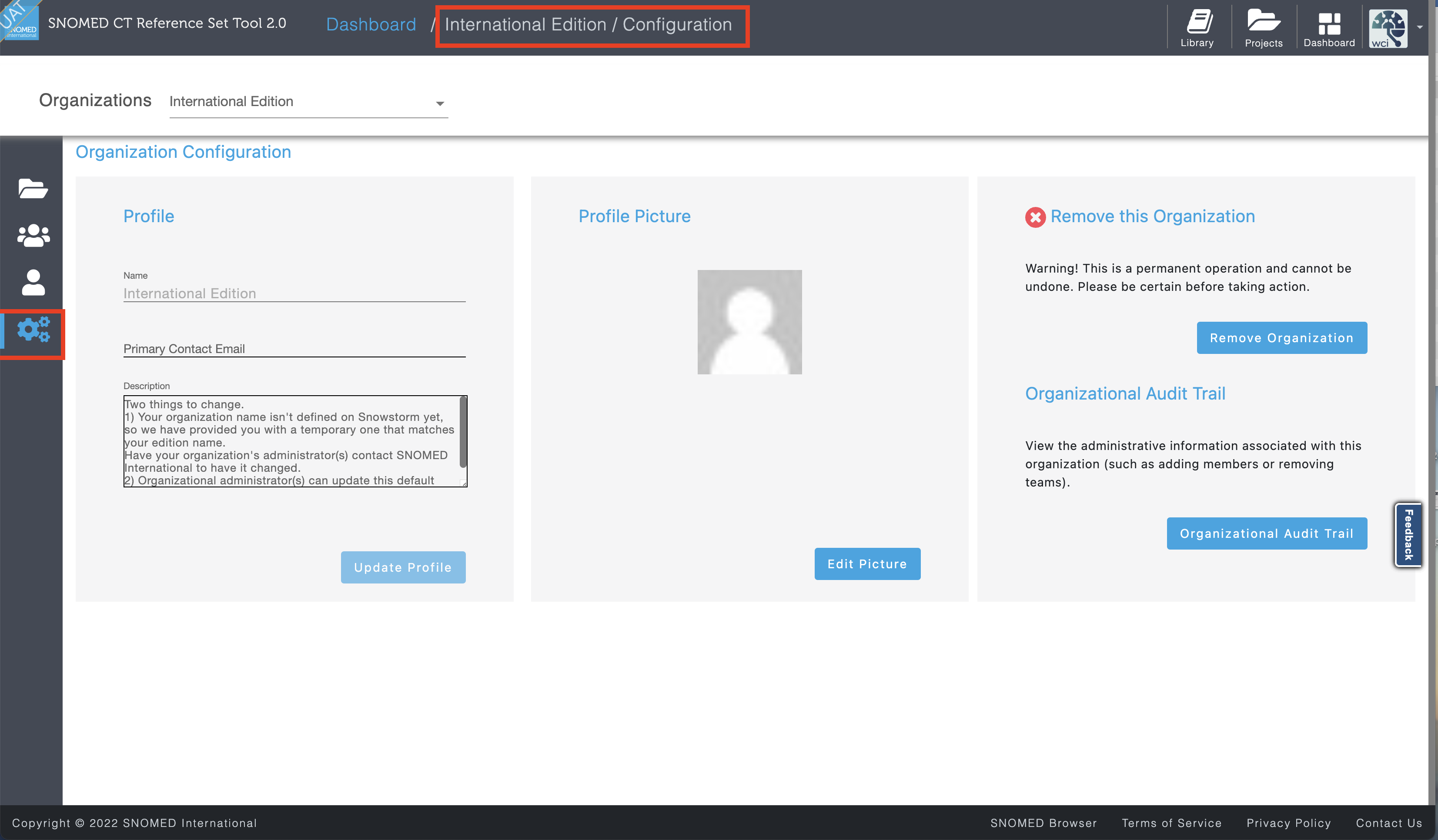Viewport: 1438px width, 840px height.
Task: Click the WCI user avatar
Action: pos(1388,29)
